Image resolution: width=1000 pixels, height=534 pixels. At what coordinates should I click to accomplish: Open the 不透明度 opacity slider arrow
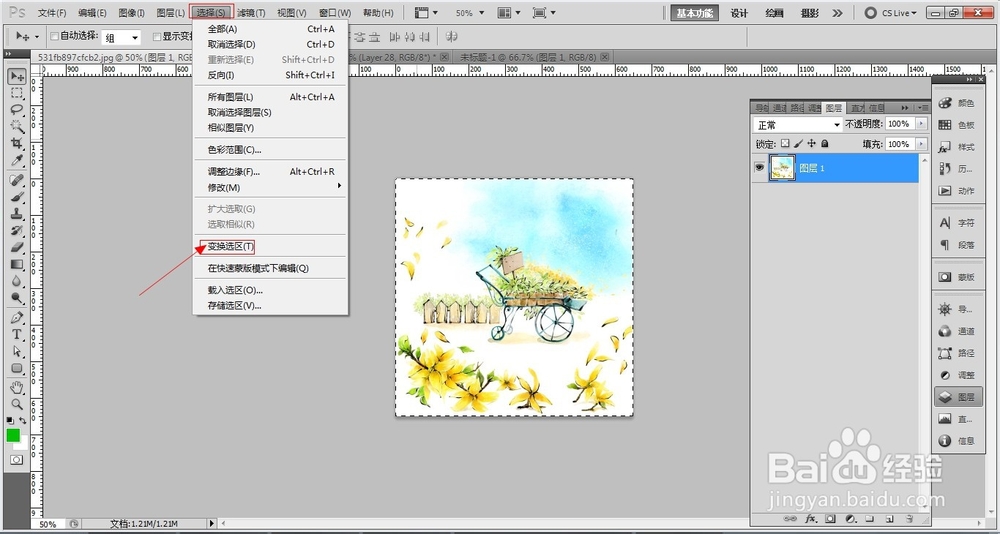pyautogui.click(x=921, y=124)
